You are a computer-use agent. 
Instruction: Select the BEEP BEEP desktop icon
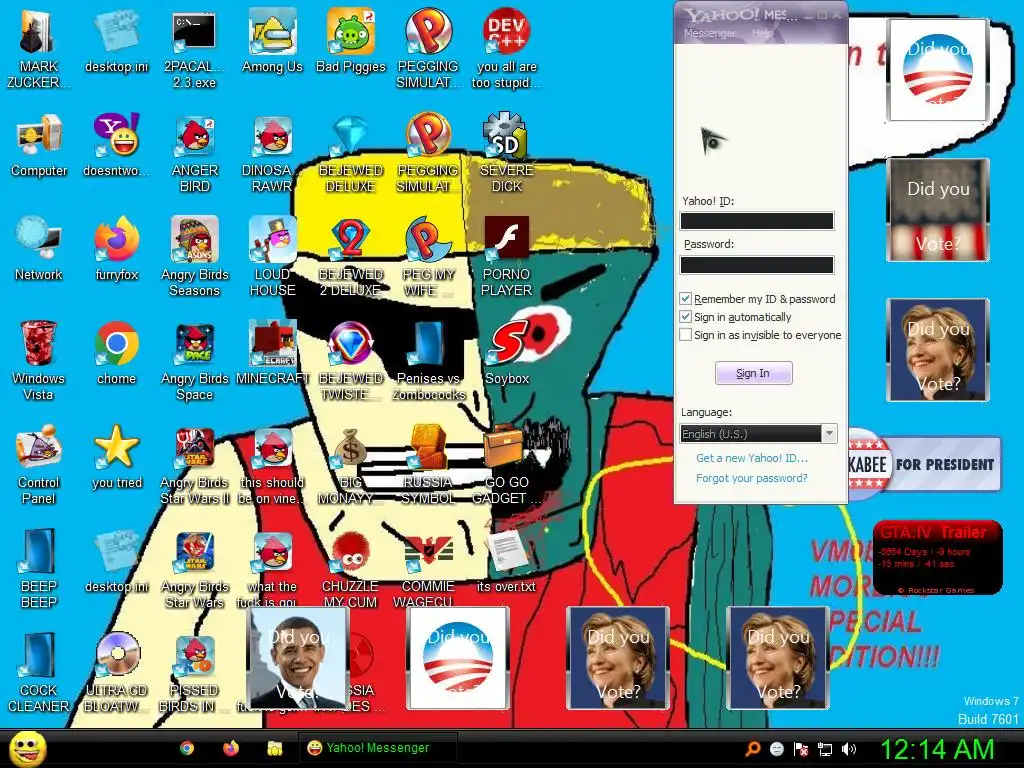tap(39, 569)
